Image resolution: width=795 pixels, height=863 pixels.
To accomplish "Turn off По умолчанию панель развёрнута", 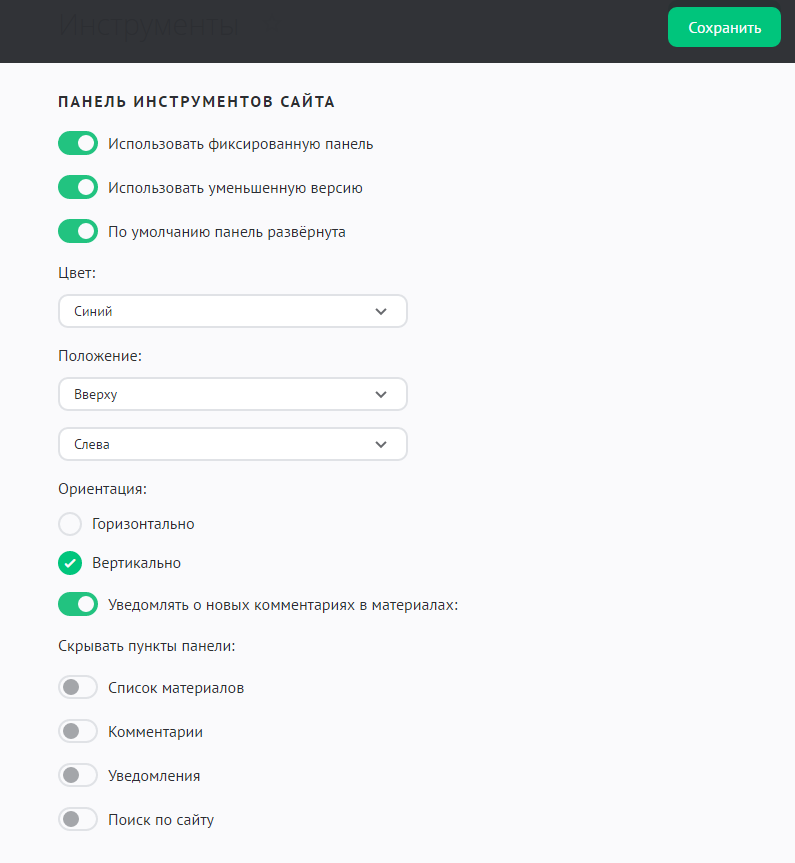I will tap(78, 232).
